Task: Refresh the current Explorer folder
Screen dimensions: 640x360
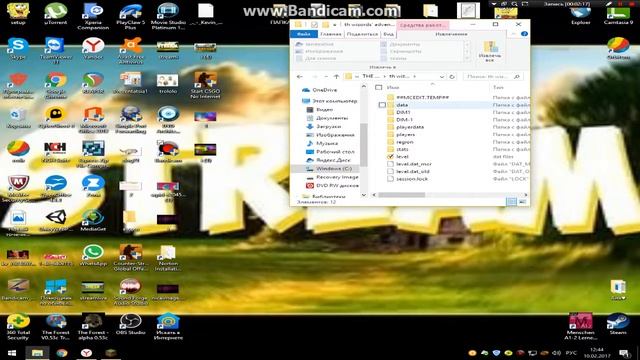Action: pos(452,76)
